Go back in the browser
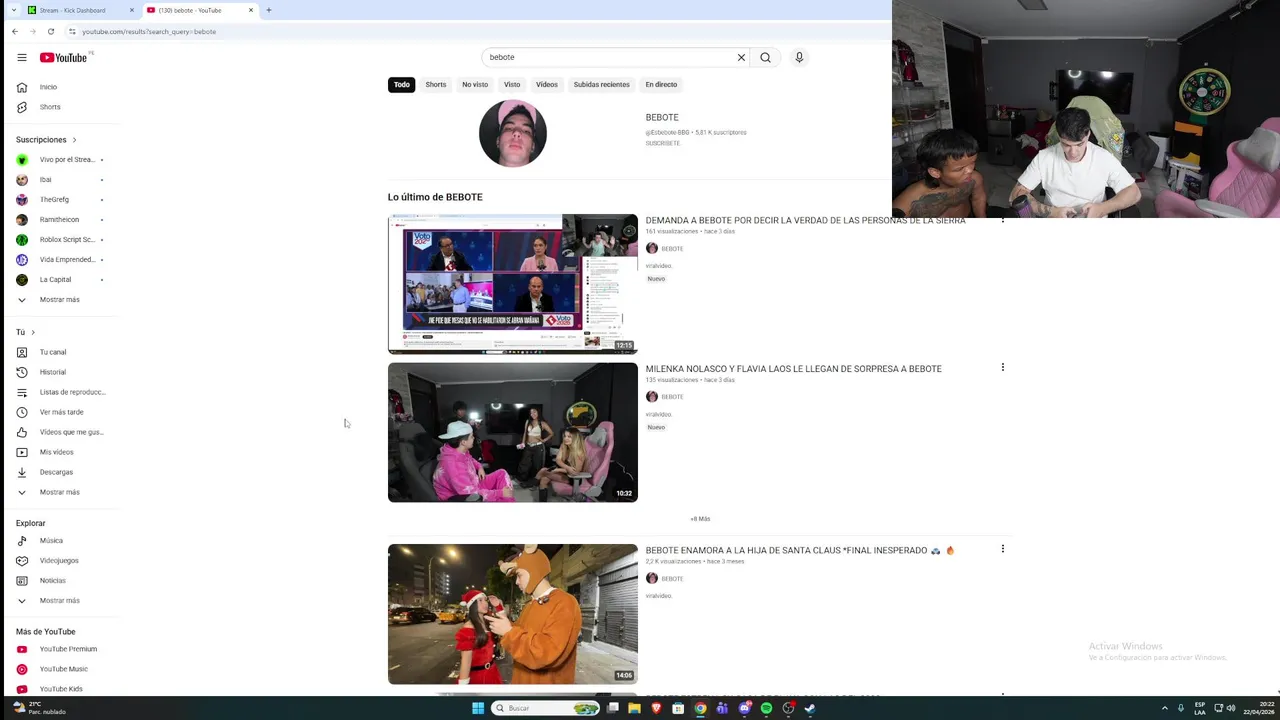The width and height of the screenshot is (1280, 720). click(15, 31)
